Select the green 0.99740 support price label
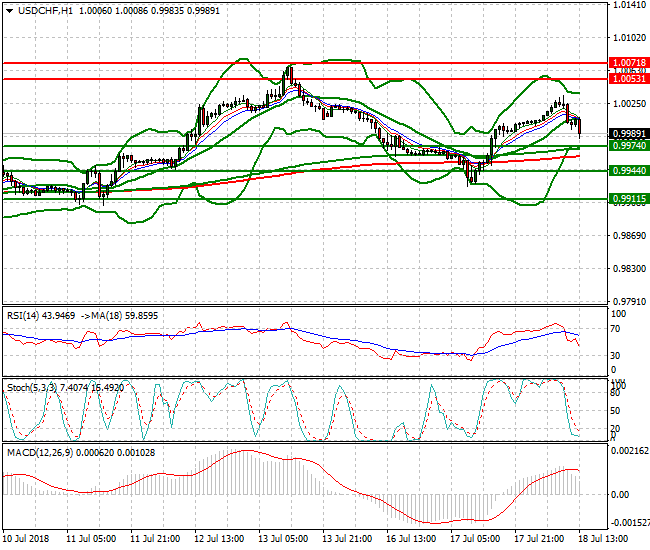Image resolution: width=650 pixels, height=550 pixels. (x=629, y=146)
